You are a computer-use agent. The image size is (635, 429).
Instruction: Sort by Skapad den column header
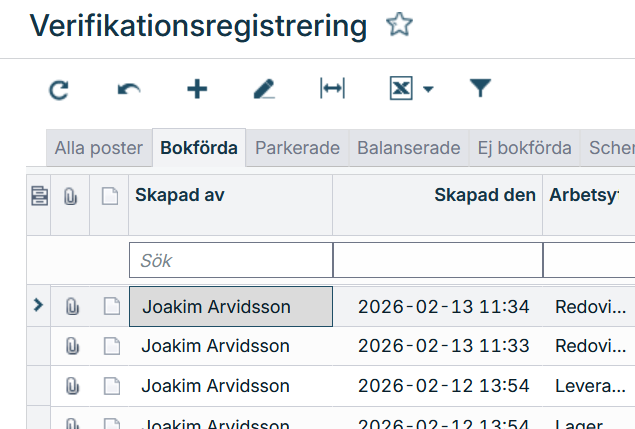[x=484, y=196]
